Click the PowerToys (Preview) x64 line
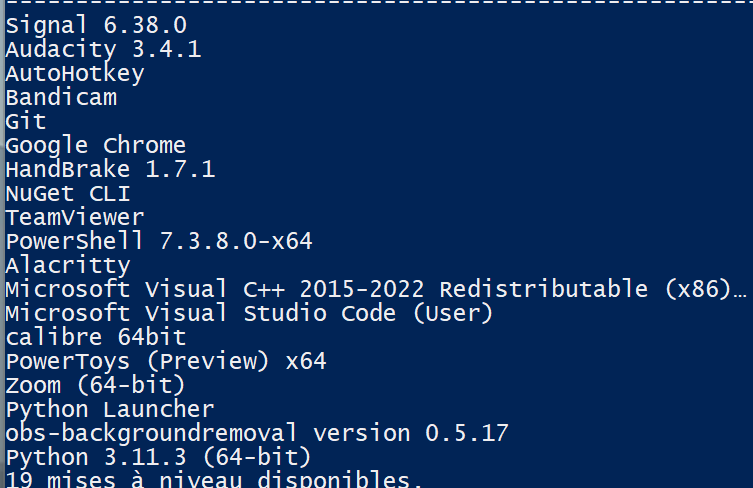753x488 pixels. tap(166, 361)
